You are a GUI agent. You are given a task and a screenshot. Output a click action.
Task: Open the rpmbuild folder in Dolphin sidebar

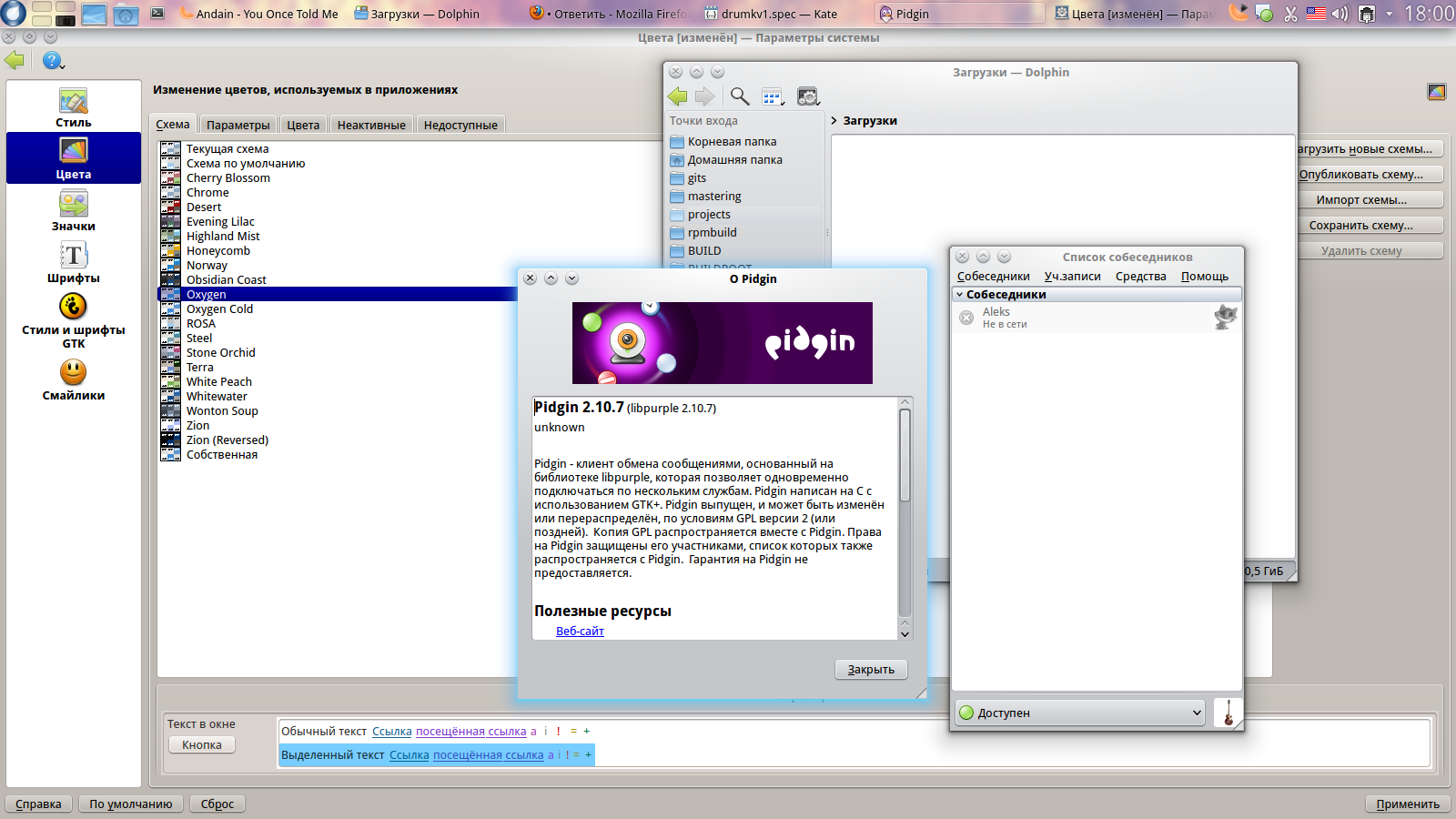[713, 233]
